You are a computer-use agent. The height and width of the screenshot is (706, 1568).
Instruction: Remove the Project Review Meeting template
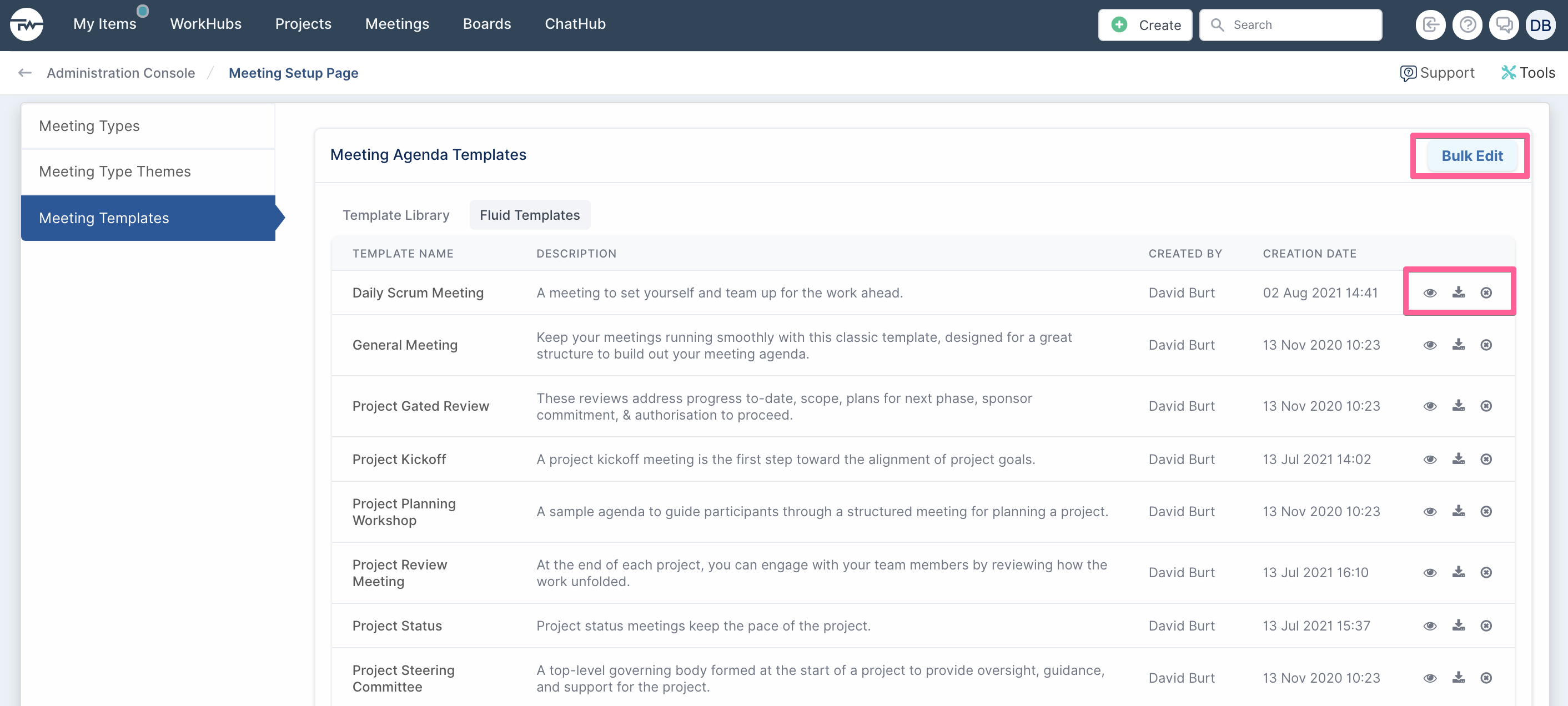click(x=1486, y=573)
